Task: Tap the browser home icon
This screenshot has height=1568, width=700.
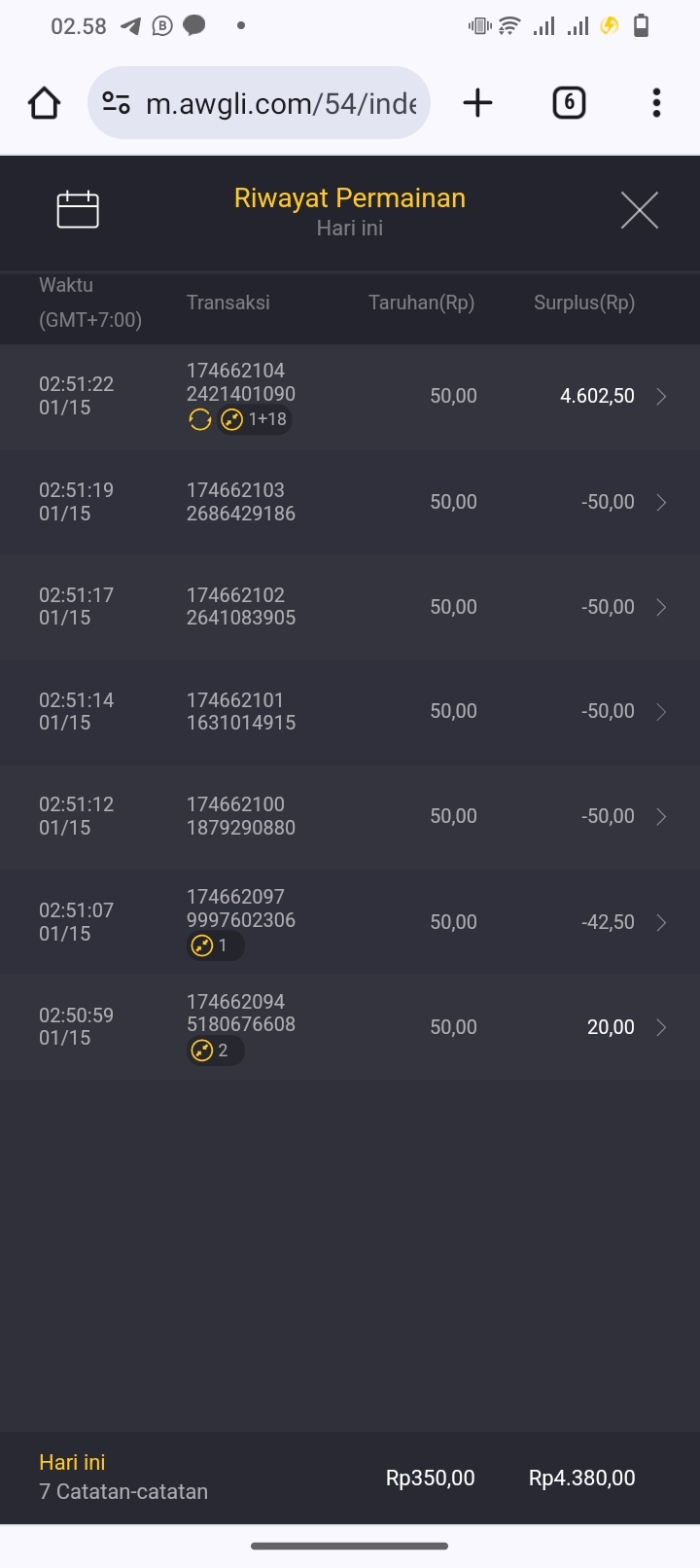Action: (44, 103)
